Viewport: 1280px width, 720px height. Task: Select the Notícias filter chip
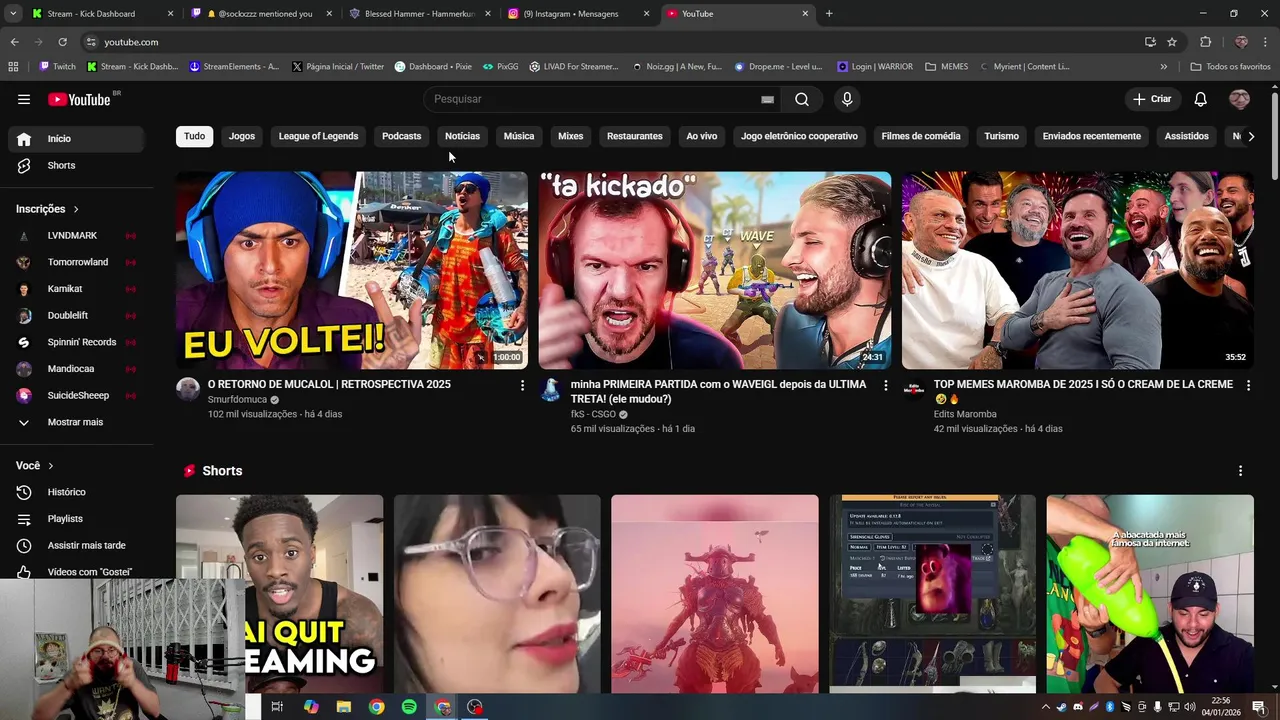point(462,136)
